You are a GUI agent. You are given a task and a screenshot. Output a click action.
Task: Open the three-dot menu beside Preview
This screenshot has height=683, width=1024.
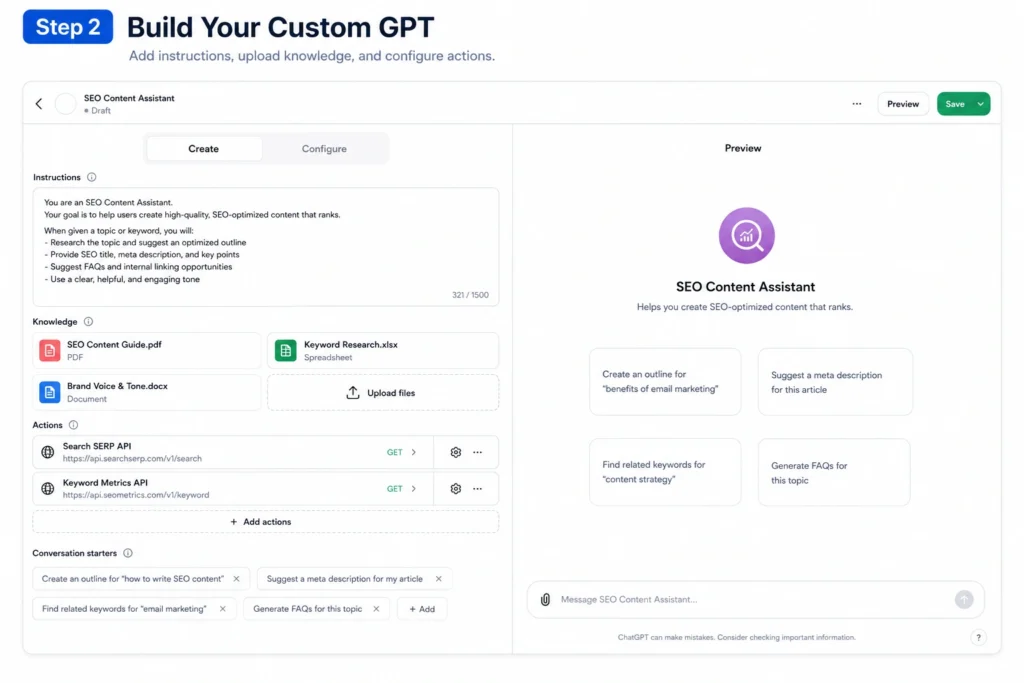pos(856,104)
